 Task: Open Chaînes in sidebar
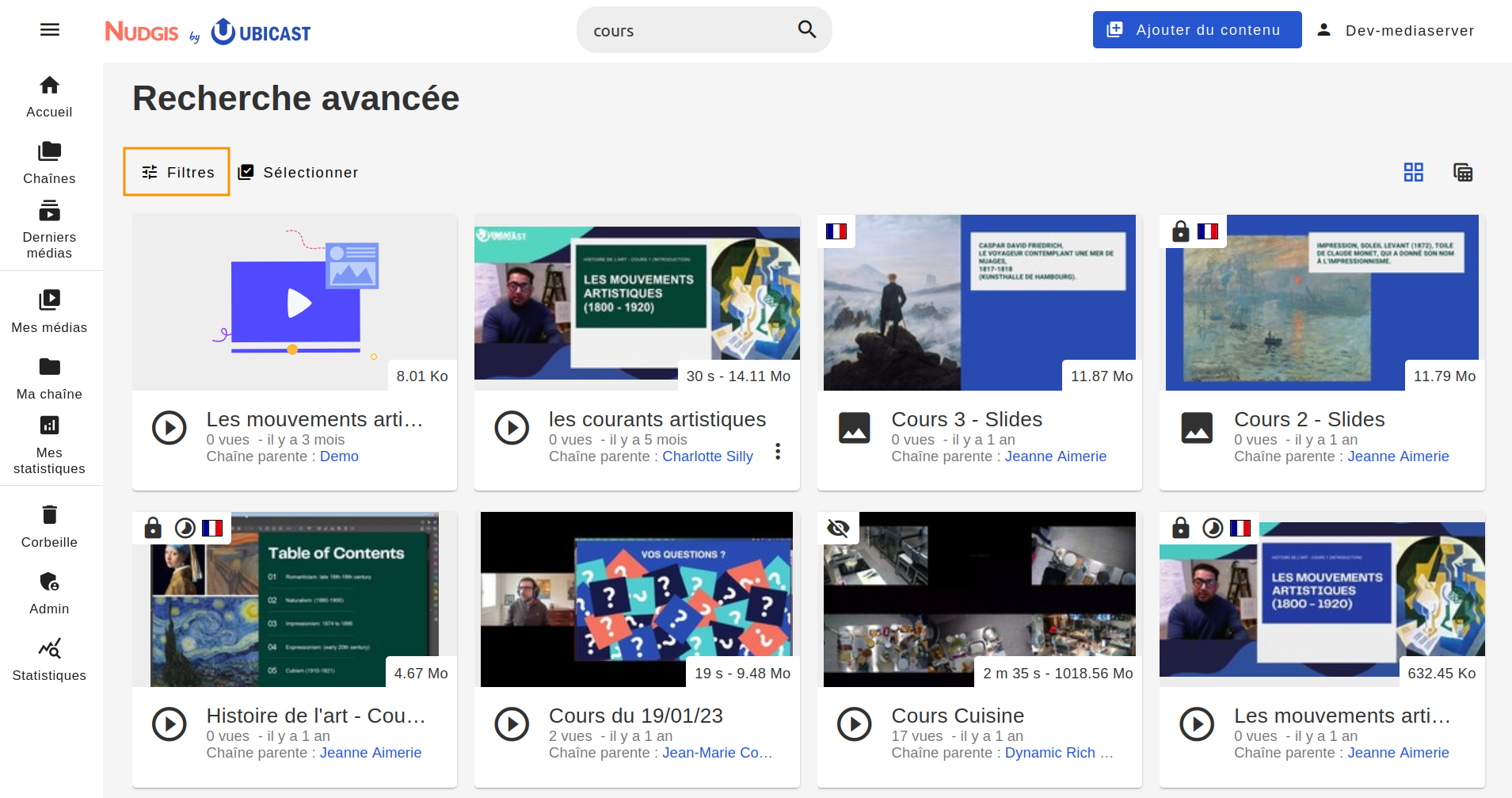tap(50, 163)
